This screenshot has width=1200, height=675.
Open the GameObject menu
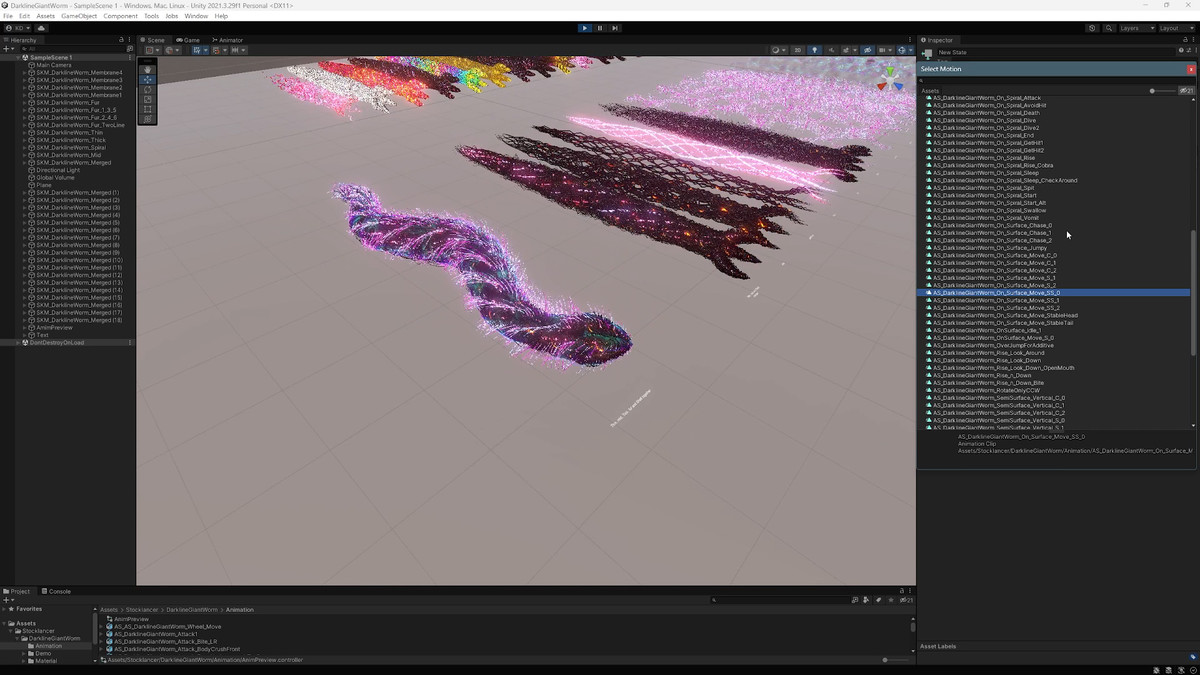click(78, 16)
